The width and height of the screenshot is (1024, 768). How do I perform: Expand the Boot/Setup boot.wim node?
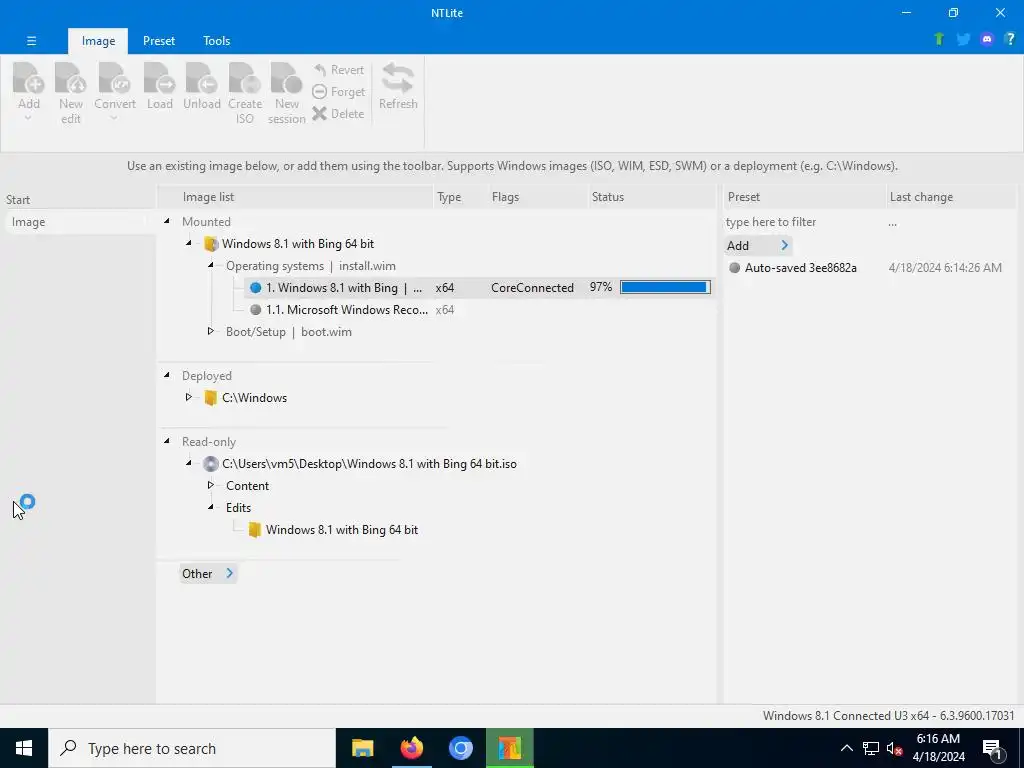[x=210, y=331]
